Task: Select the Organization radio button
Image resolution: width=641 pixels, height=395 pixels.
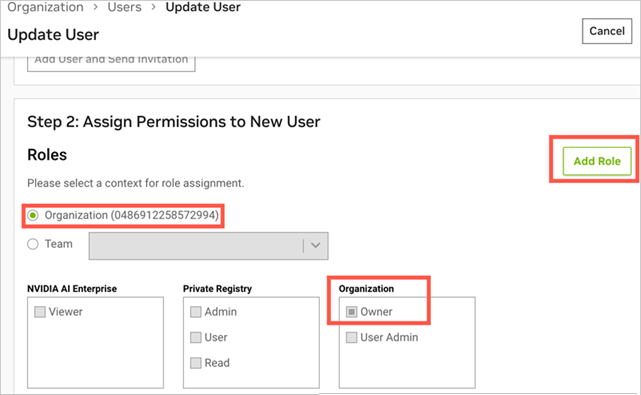Action: [x=33, y=215]
